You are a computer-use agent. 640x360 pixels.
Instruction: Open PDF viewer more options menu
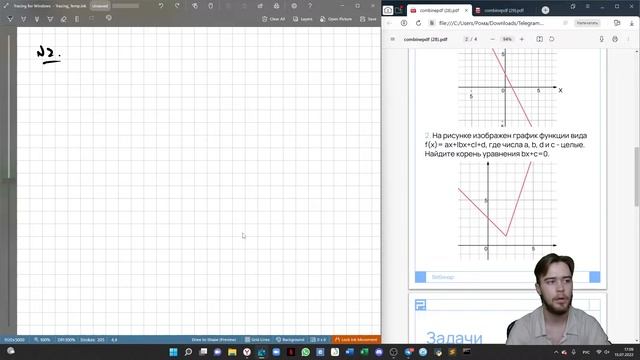pos(629,39)
